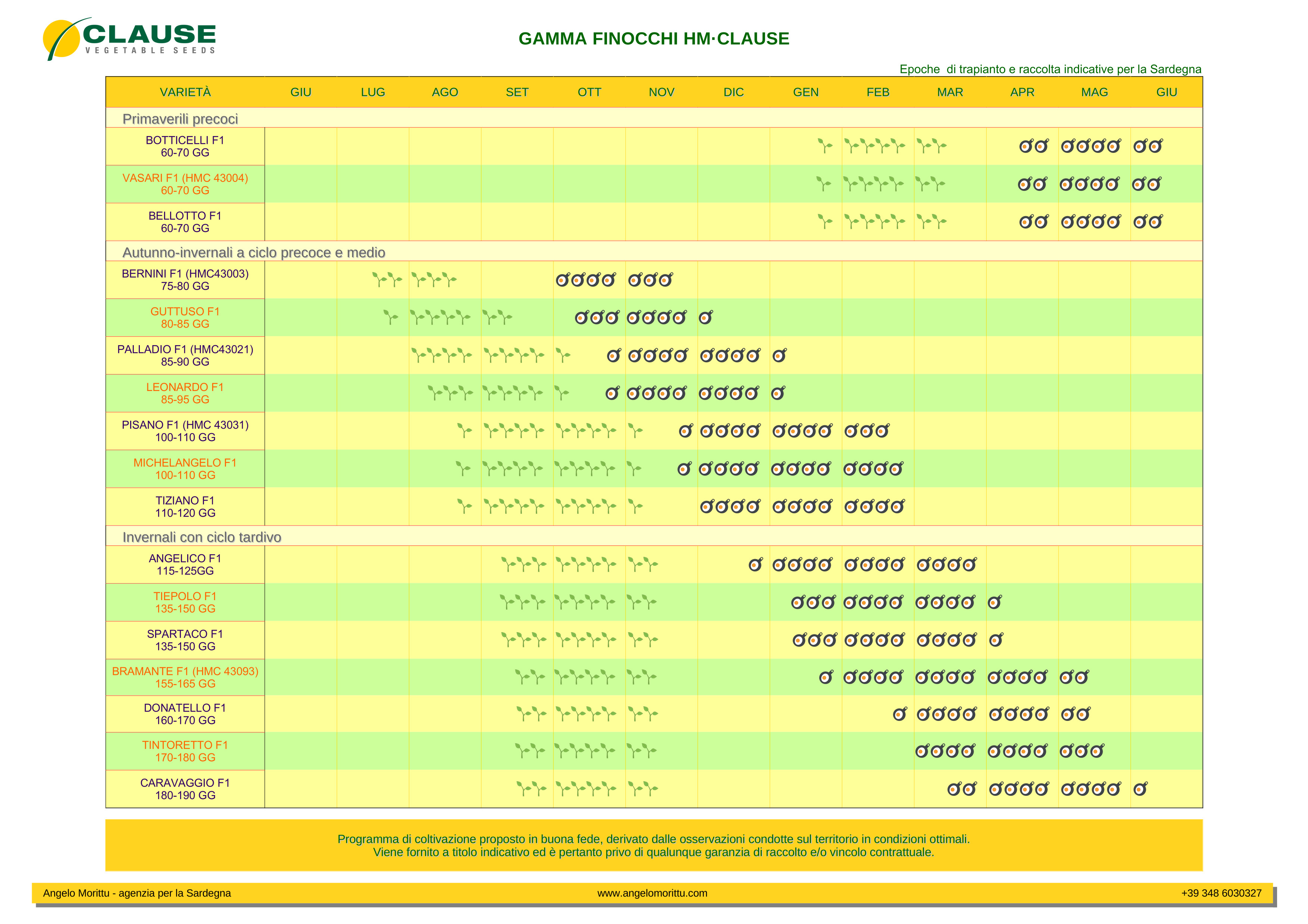Open the www.angelomorittu.com link

click(652, 893)
